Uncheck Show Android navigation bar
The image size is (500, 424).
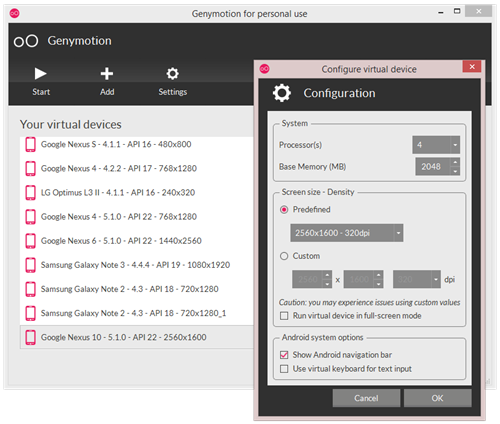(284, 355)
